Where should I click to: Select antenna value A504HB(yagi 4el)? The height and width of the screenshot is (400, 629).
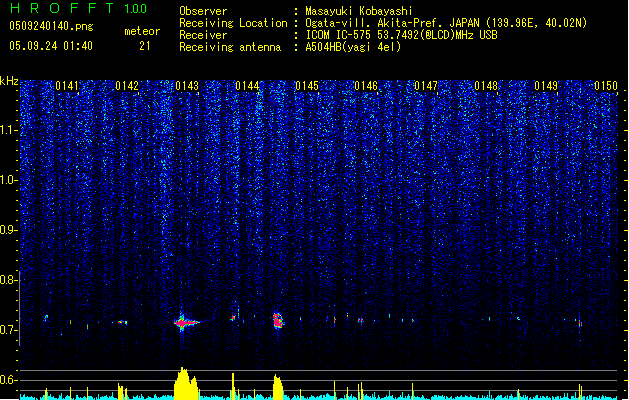point(353,47)
